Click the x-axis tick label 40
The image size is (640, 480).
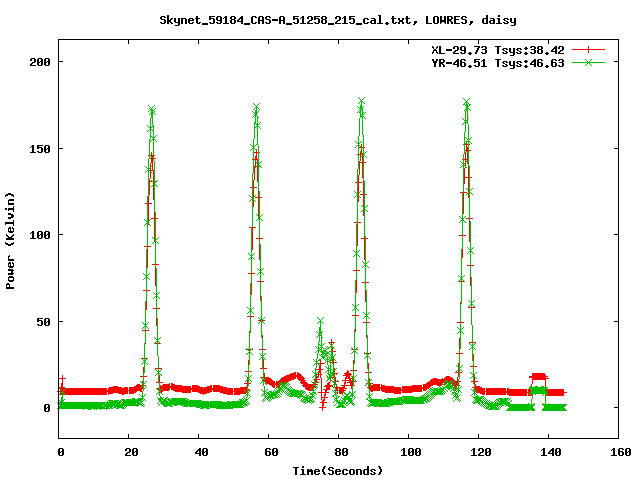(x=202, y=452)
